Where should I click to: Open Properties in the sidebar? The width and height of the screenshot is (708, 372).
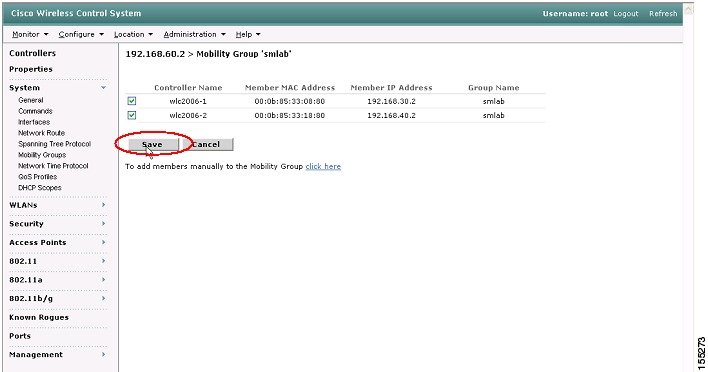tap(31, 69)
